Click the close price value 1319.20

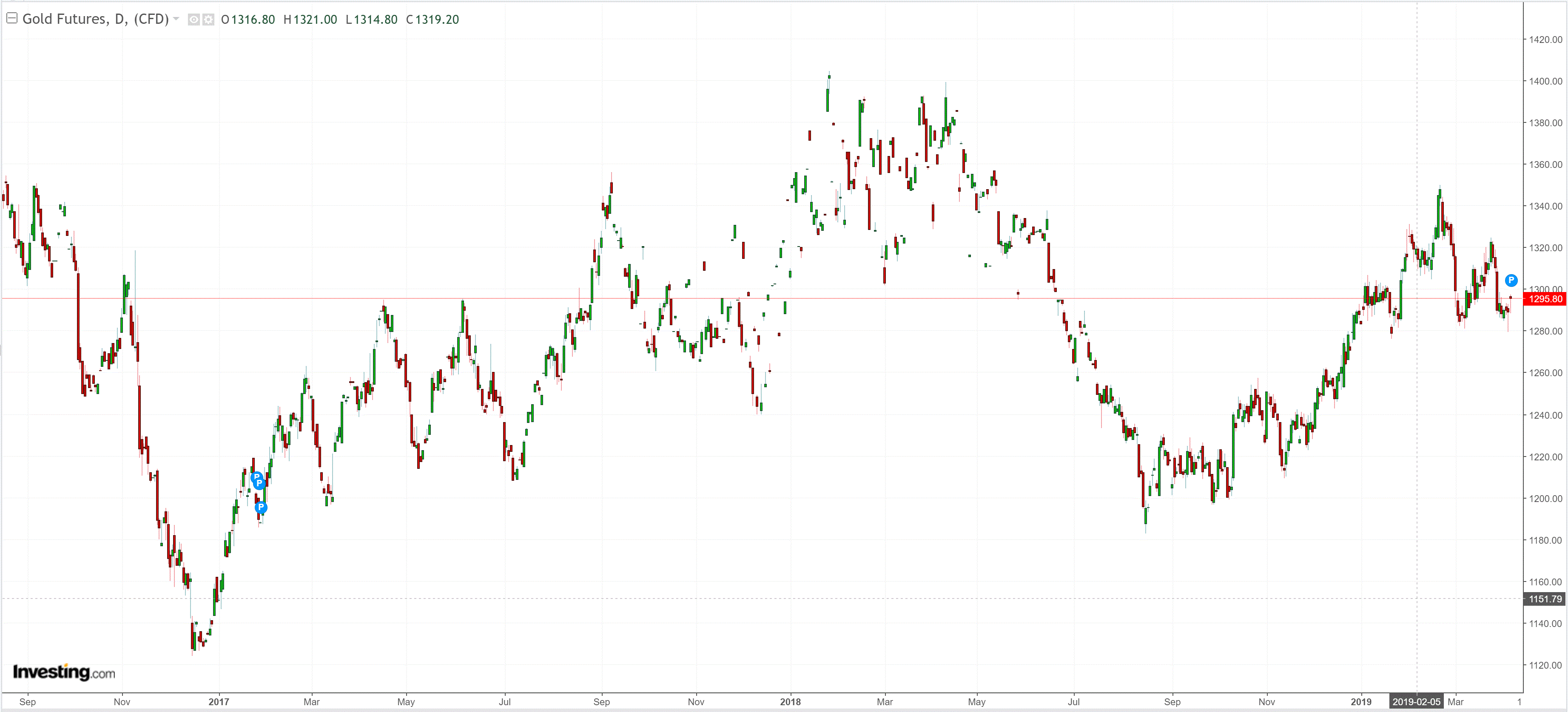(x=436, y=20)
